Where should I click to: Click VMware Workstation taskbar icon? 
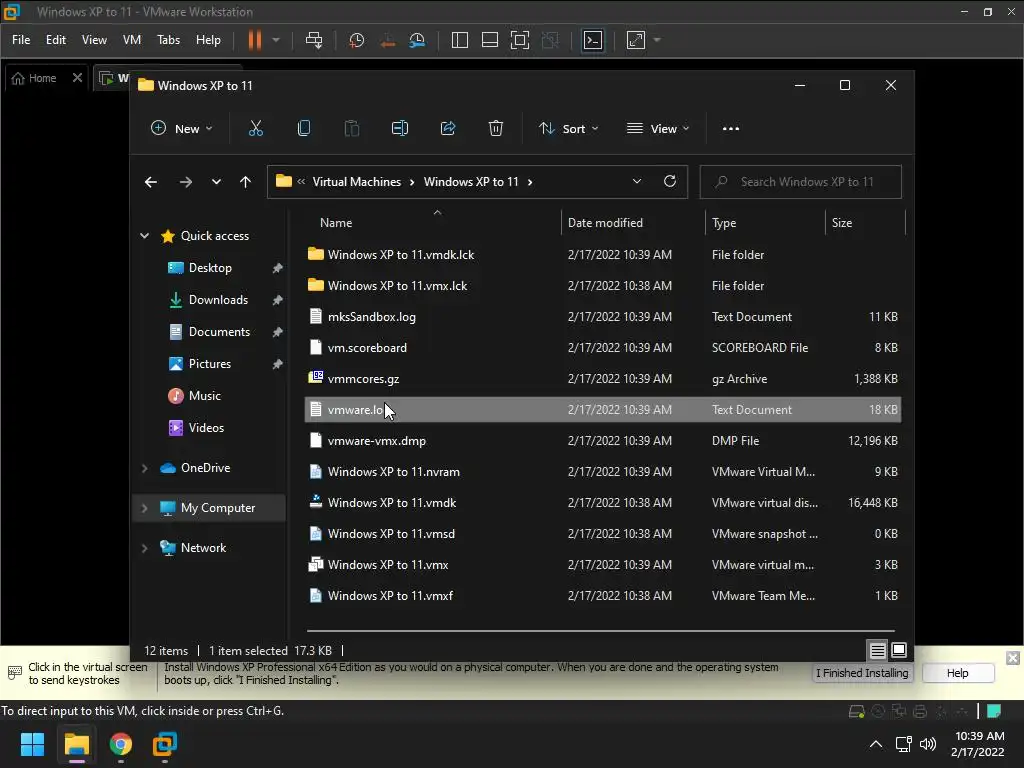point(165,744)
